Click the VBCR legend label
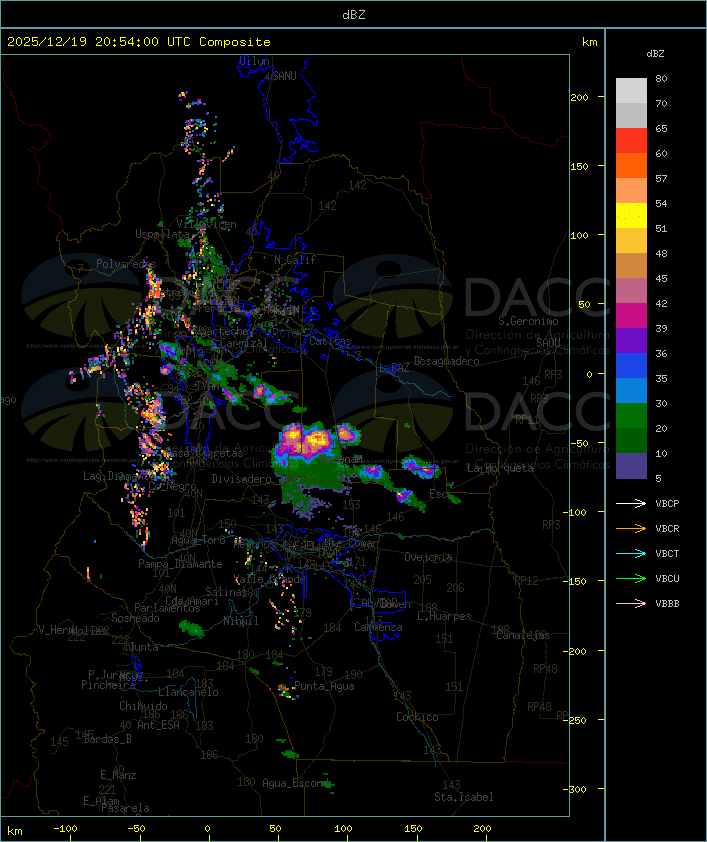707x842 pixels. coord(667,528)
